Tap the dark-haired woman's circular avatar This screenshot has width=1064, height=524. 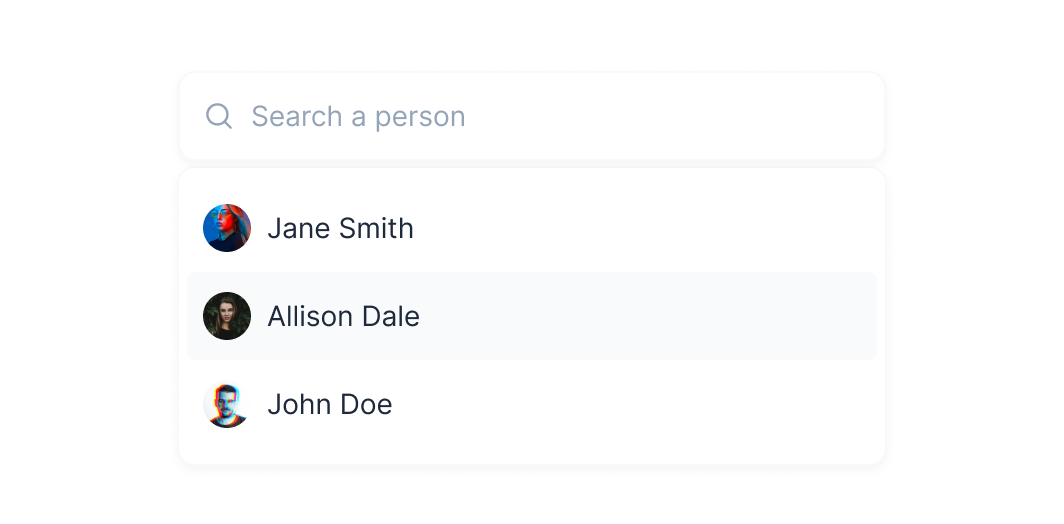click(227, 316)
